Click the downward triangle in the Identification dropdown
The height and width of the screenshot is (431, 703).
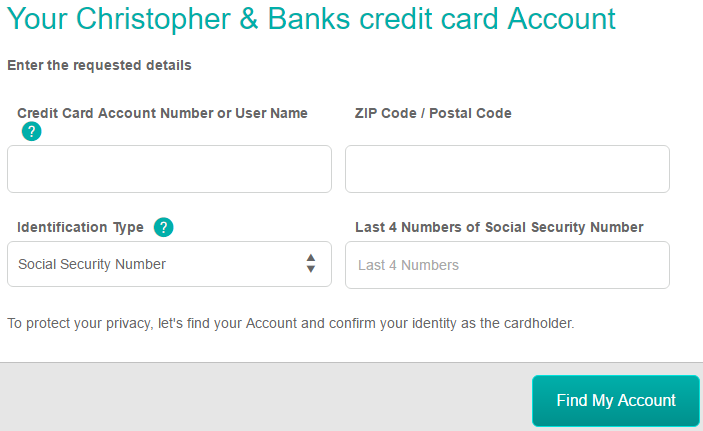click(311, 269)
